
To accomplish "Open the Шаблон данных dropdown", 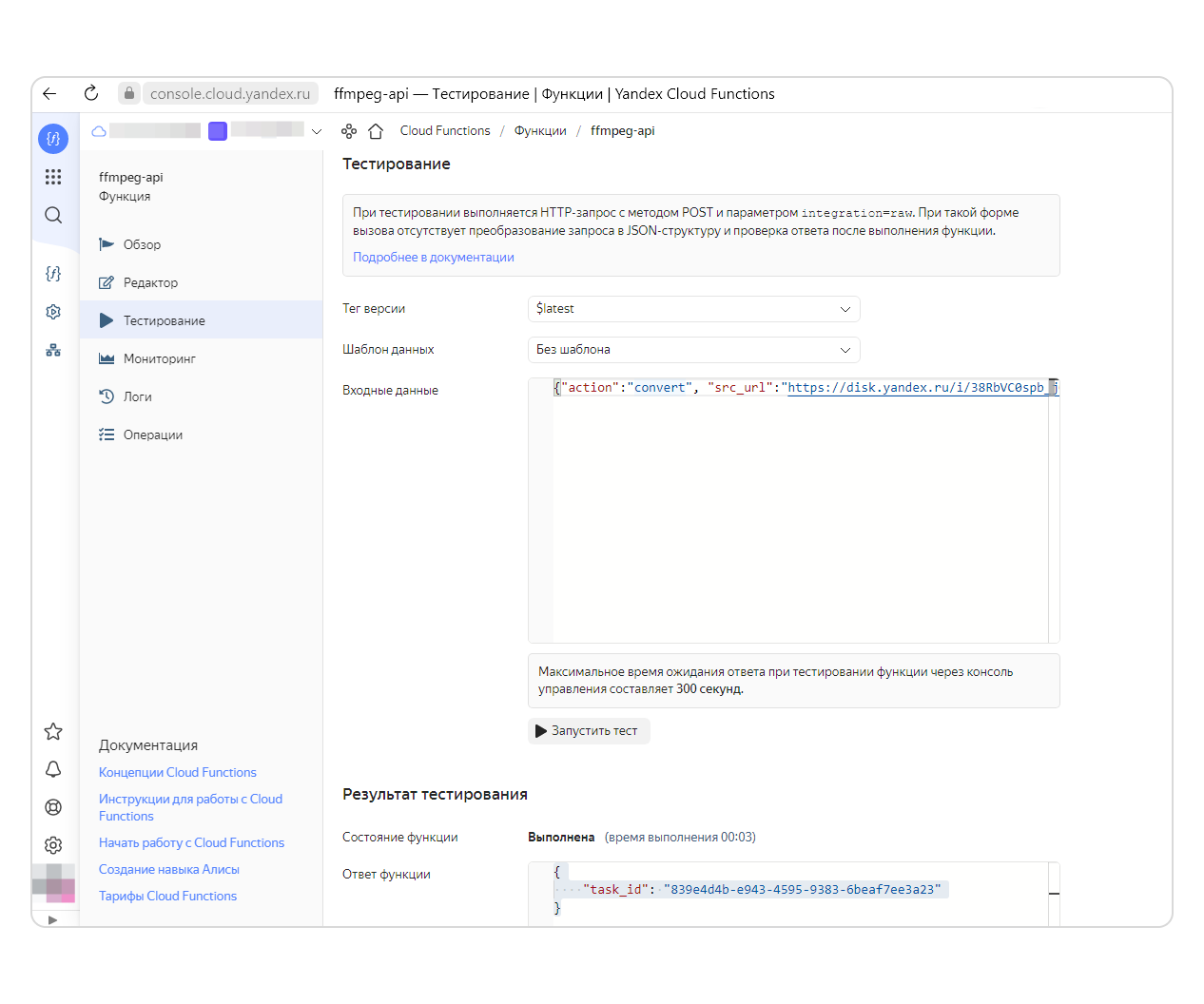I will [694, 350].
